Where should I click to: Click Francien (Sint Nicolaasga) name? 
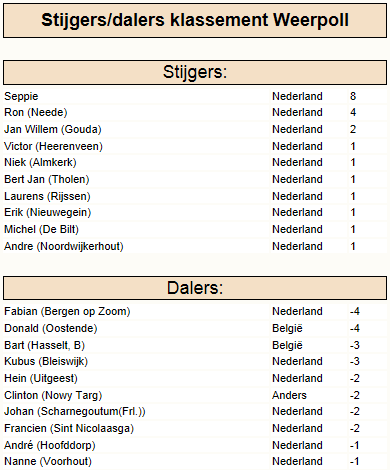(69, 428)
